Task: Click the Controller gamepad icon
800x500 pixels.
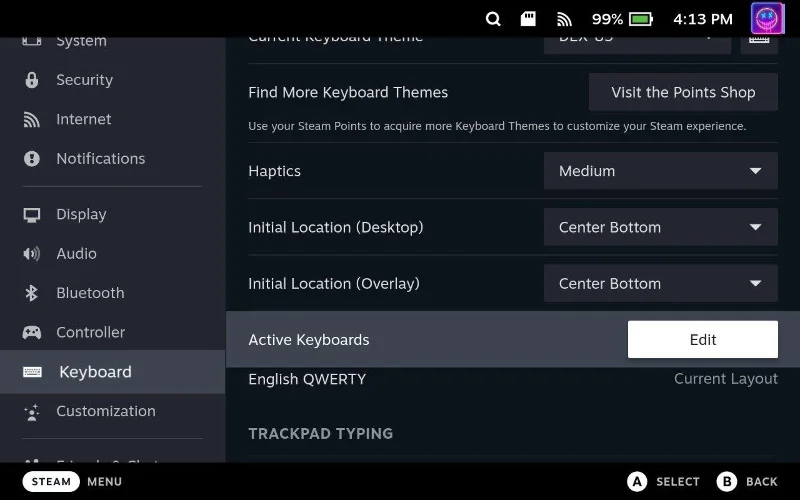Action: (x=32, y=333)
